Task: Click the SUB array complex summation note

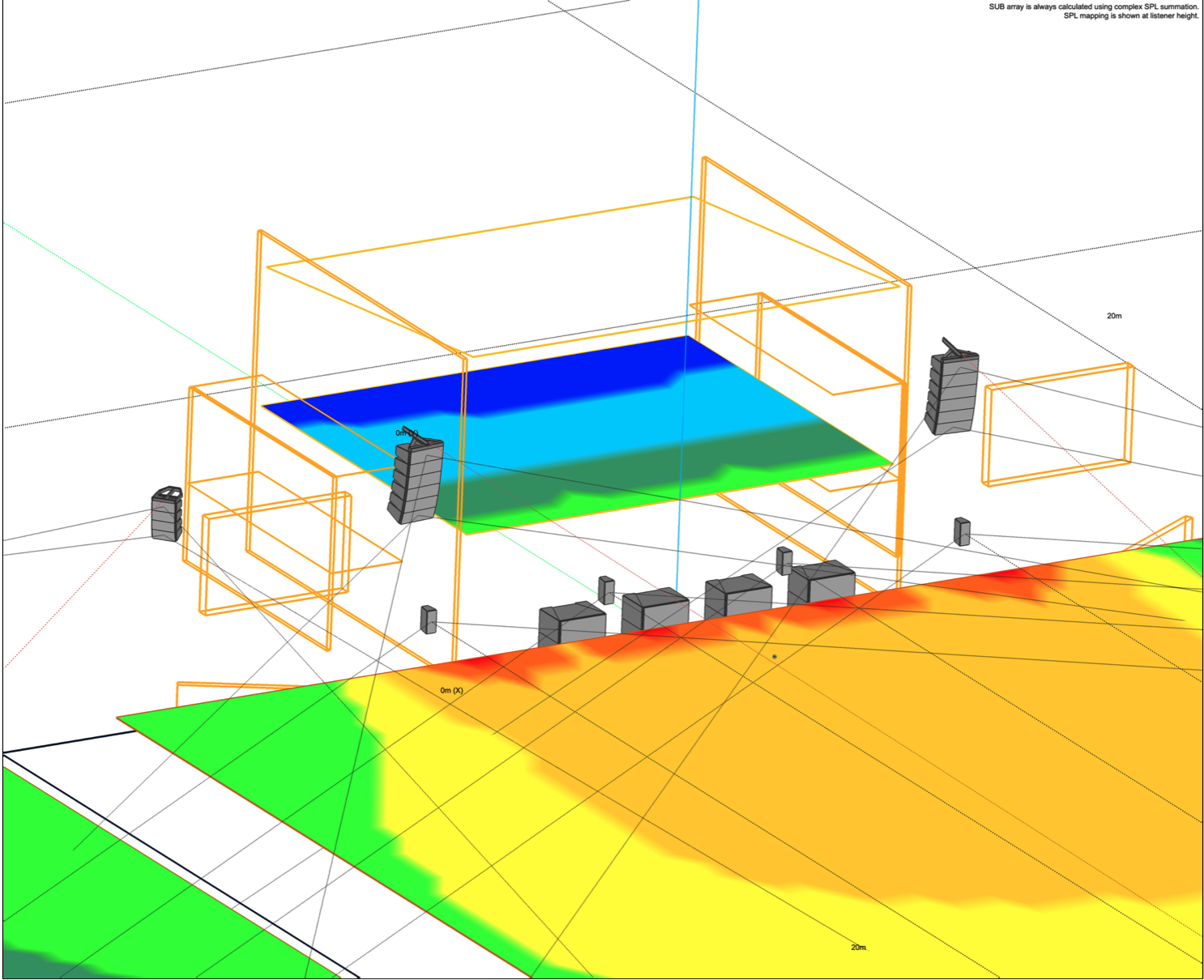Action: [x=1092, y=7]
